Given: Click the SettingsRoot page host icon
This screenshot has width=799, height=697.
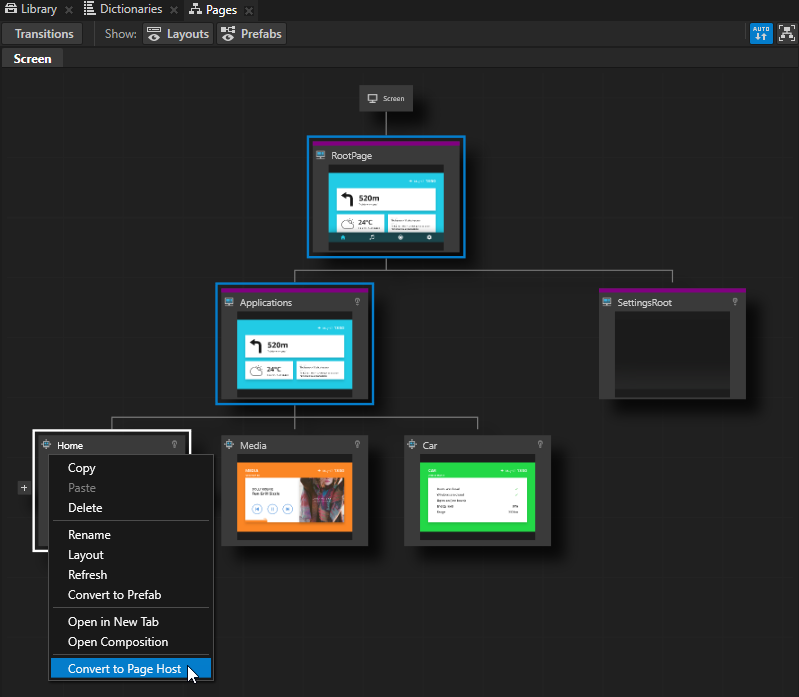Looking at the screenshot, I should click(x=607, y=302).
